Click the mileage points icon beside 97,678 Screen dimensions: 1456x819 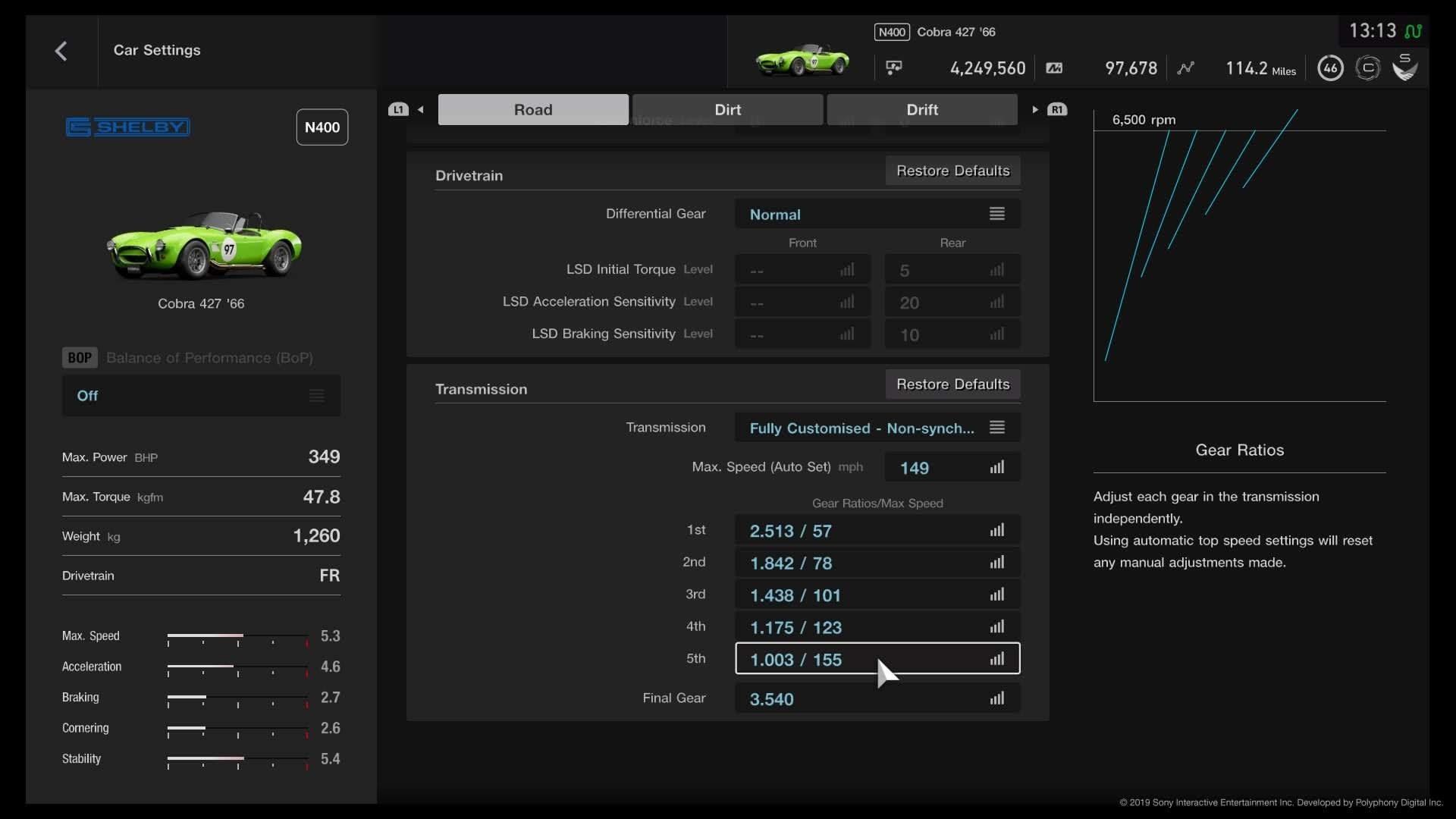pyautogui.click(x=1054, y=68)
